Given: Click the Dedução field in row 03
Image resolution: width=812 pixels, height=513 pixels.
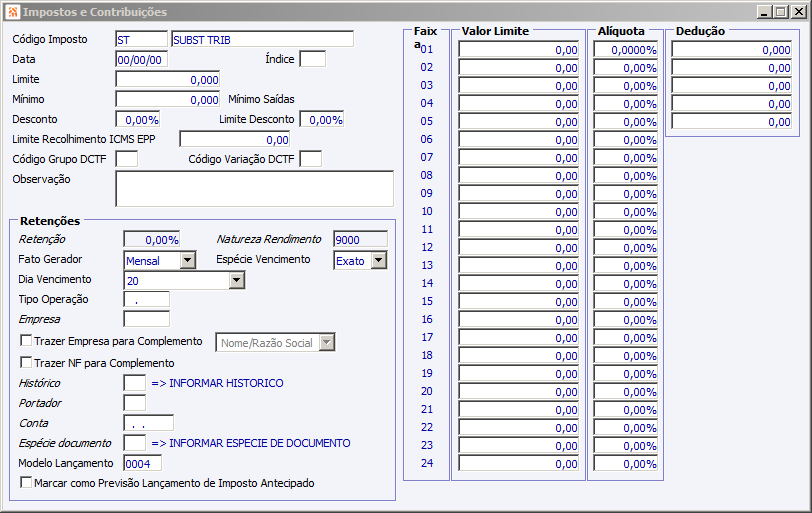Looking at the screenshot, I should 732,85.
